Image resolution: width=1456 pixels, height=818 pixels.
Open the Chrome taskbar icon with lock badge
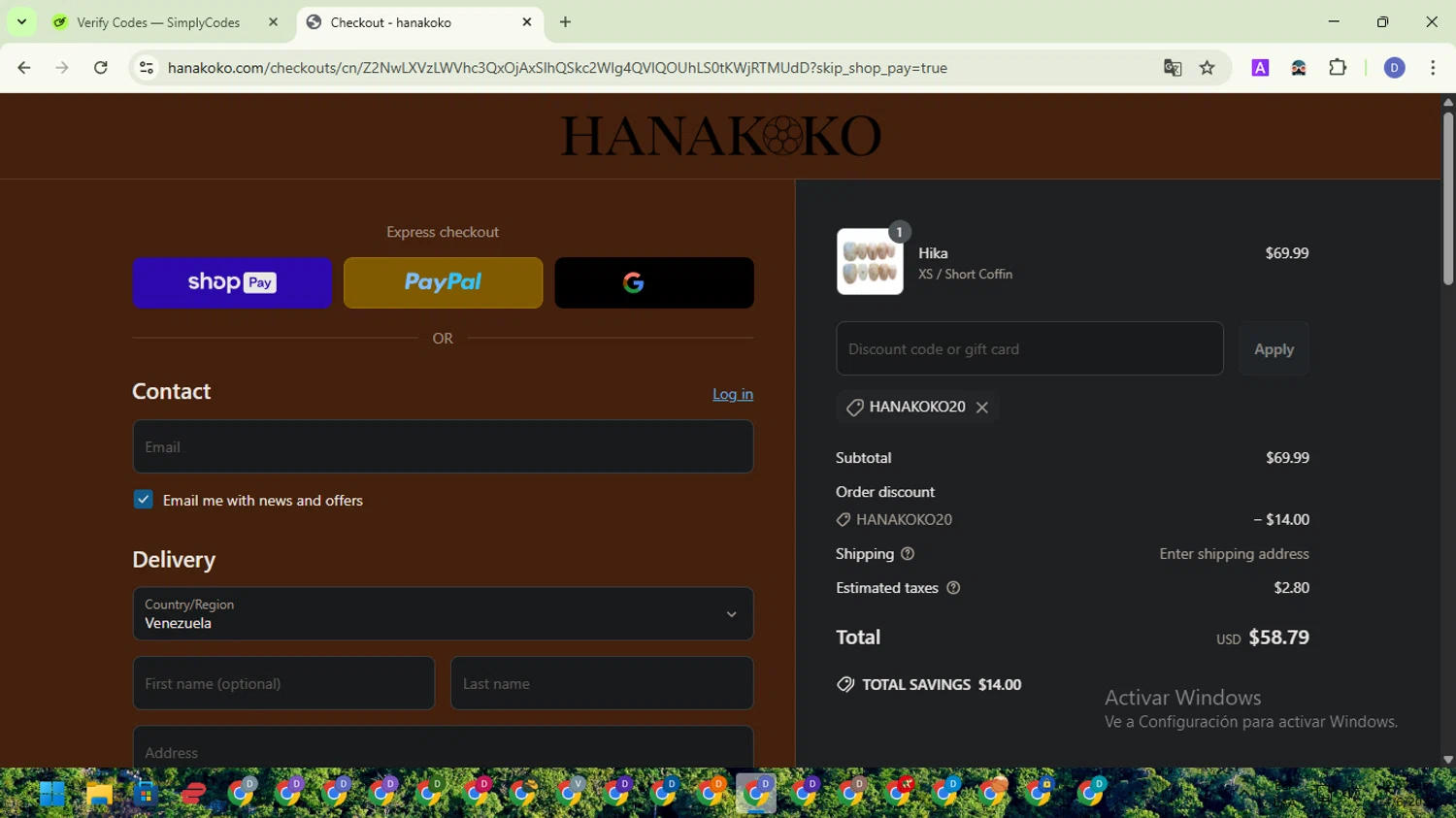[x=1042, y=794]
